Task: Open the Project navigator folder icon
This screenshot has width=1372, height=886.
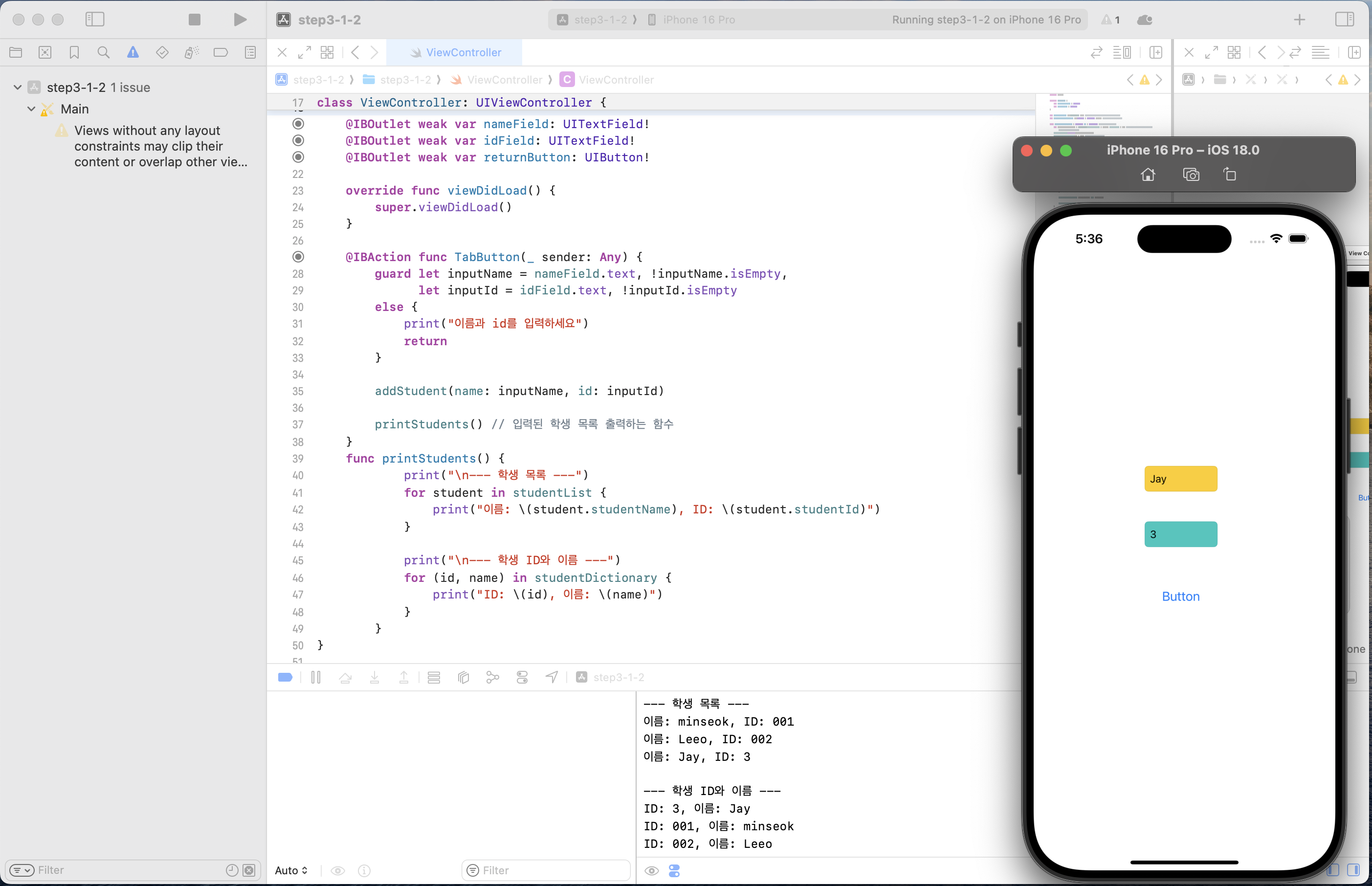Action: (x=16, y=52)
